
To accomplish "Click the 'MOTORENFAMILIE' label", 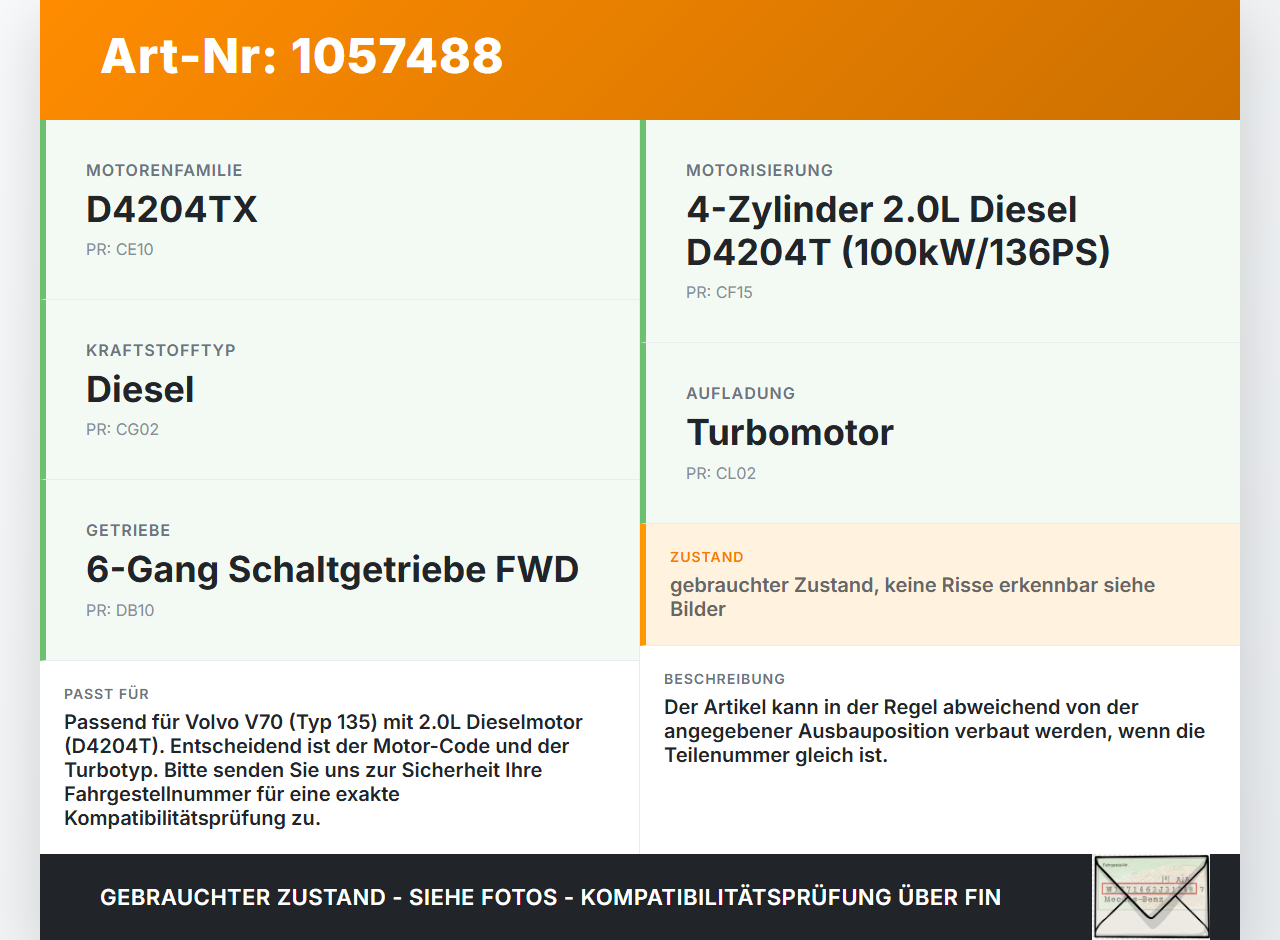I will pyautogui.click(x=164, y=171).
